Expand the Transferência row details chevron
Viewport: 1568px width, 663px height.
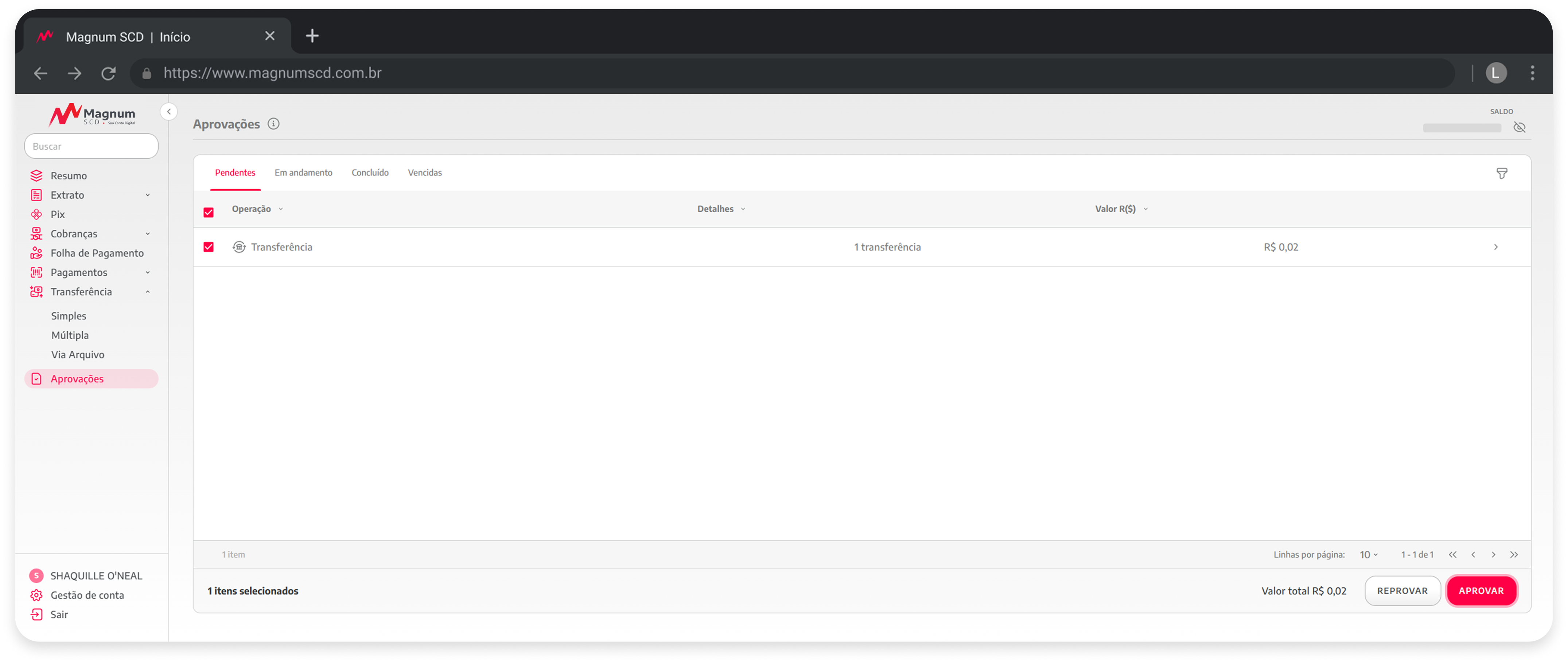click(x=1495, y=247)
